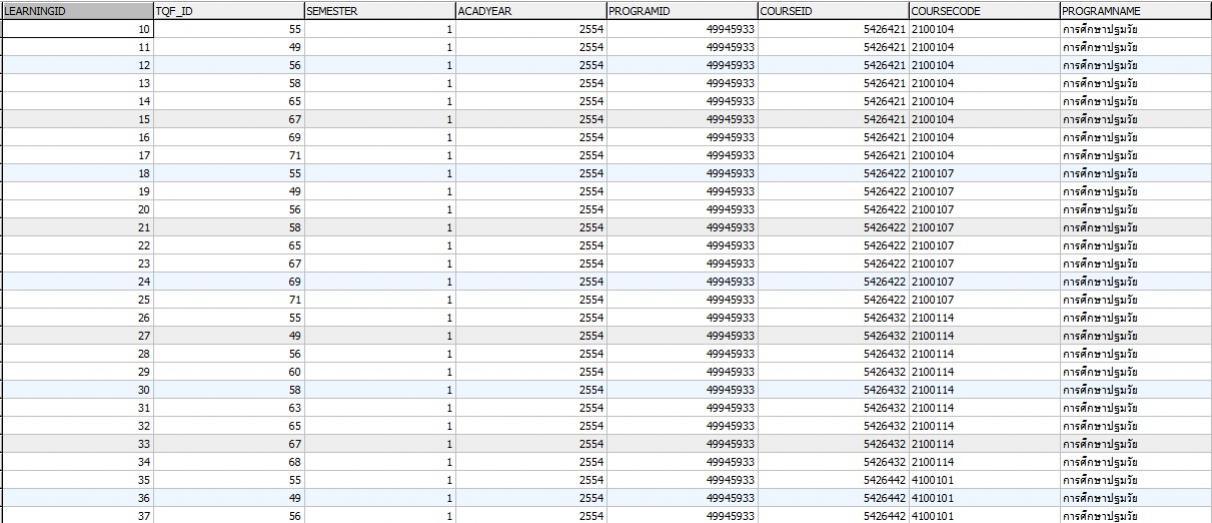Select LEARNINGID cell 36
Screen dimensions: 1212x523
coord(77,497)
